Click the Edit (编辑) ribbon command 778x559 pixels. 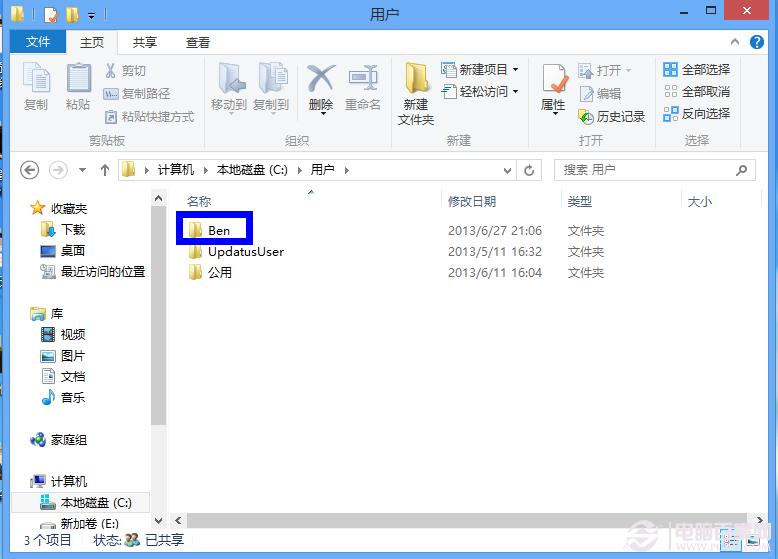(x=600, y=93)
